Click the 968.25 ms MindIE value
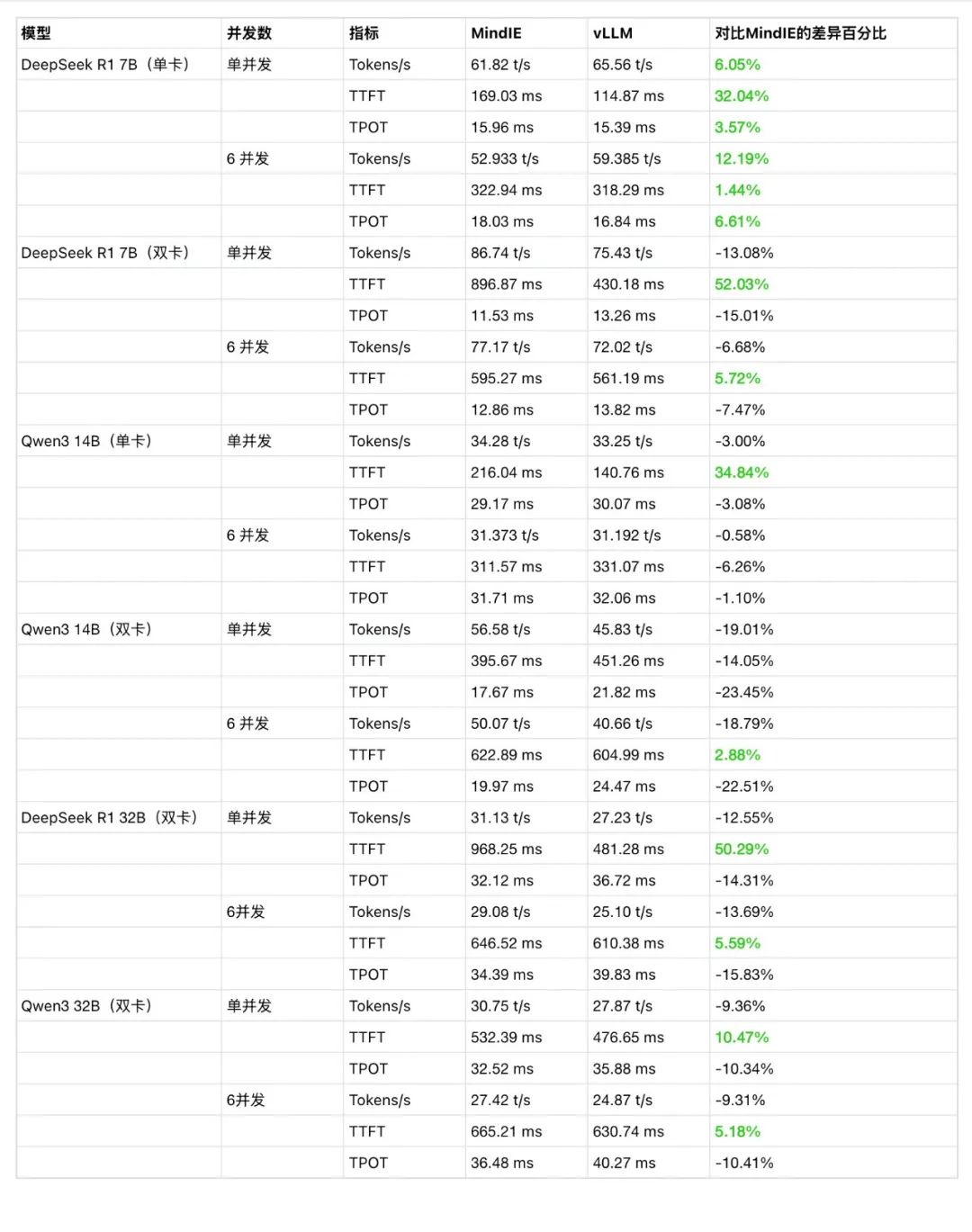The height and width of the screenshot is (1232, 972). coord(506,849)
